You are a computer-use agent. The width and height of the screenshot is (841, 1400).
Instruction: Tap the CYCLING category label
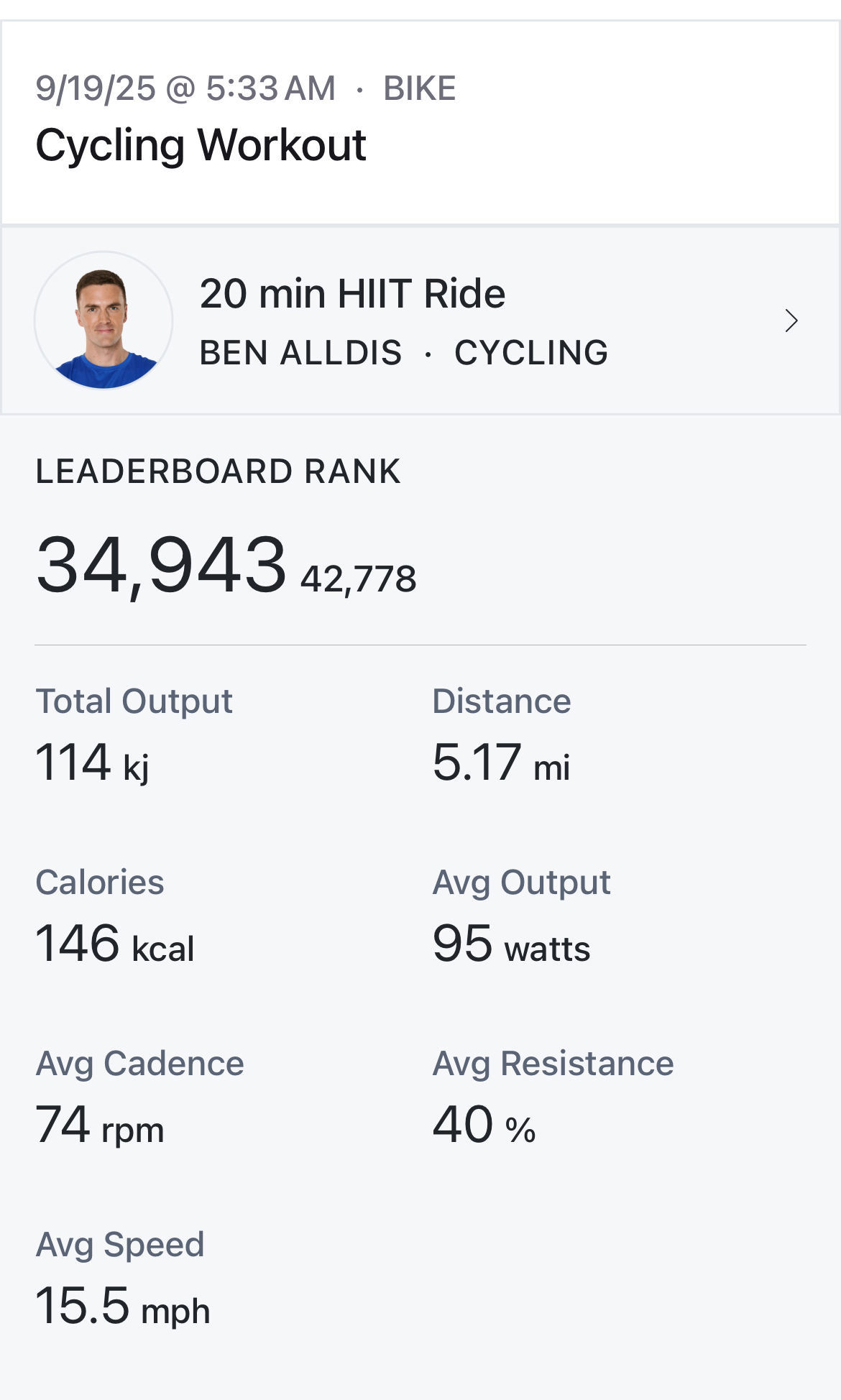point(531,353)
